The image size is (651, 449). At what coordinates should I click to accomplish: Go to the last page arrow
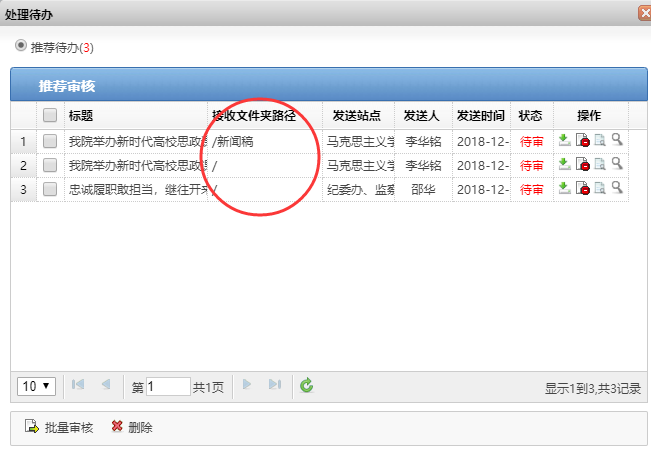275,385
